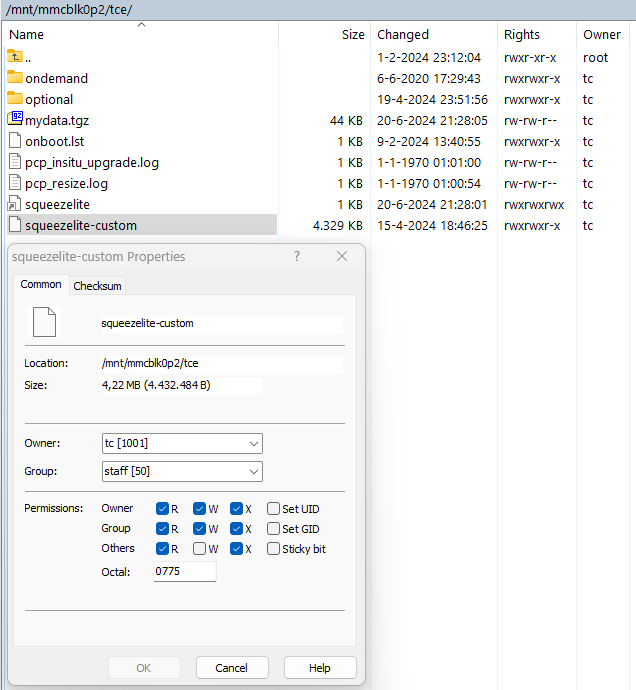Select the optional folder name
The image size is (636, 690).
(x=49, y=99)
